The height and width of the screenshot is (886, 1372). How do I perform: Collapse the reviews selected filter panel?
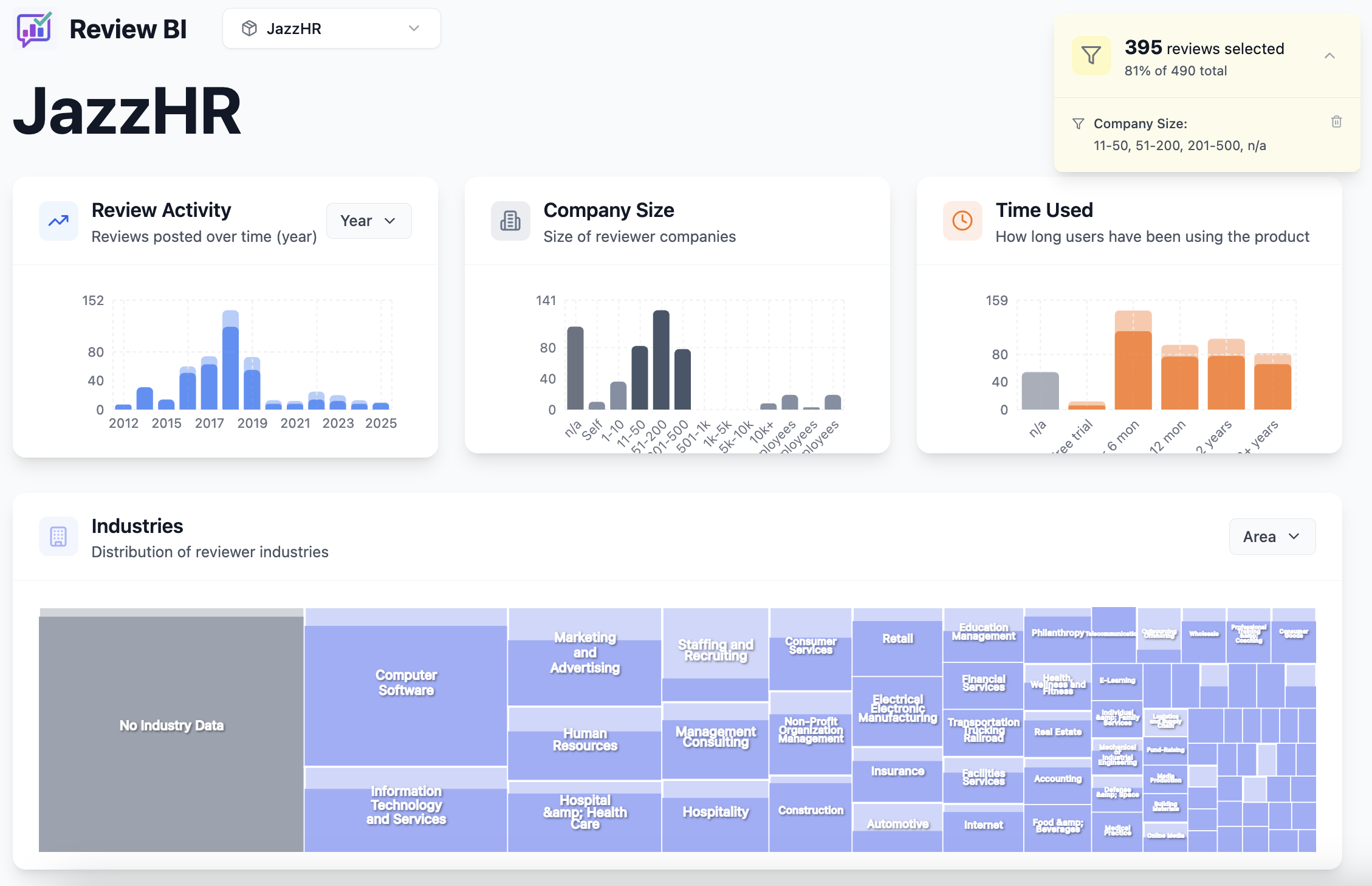tap(1329, 56)
